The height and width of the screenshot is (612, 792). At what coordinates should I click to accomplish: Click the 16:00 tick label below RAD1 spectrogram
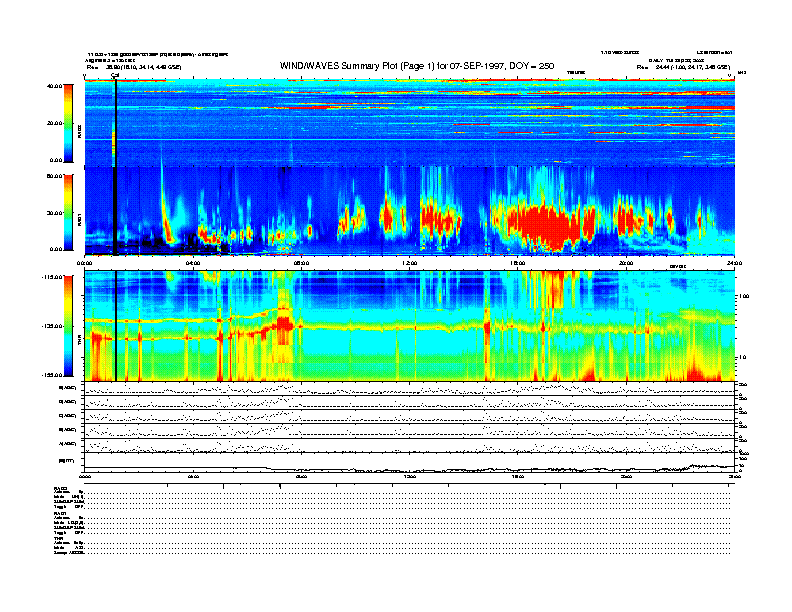pyautogui.click(x=517, y=263)
